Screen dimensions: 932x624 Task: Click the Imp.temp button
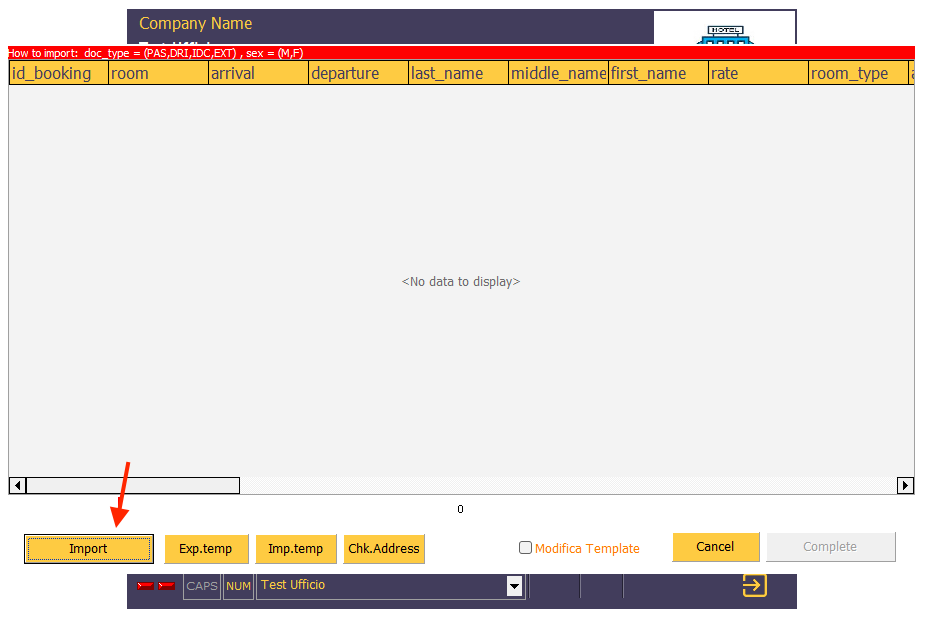[x=296, y=549]
